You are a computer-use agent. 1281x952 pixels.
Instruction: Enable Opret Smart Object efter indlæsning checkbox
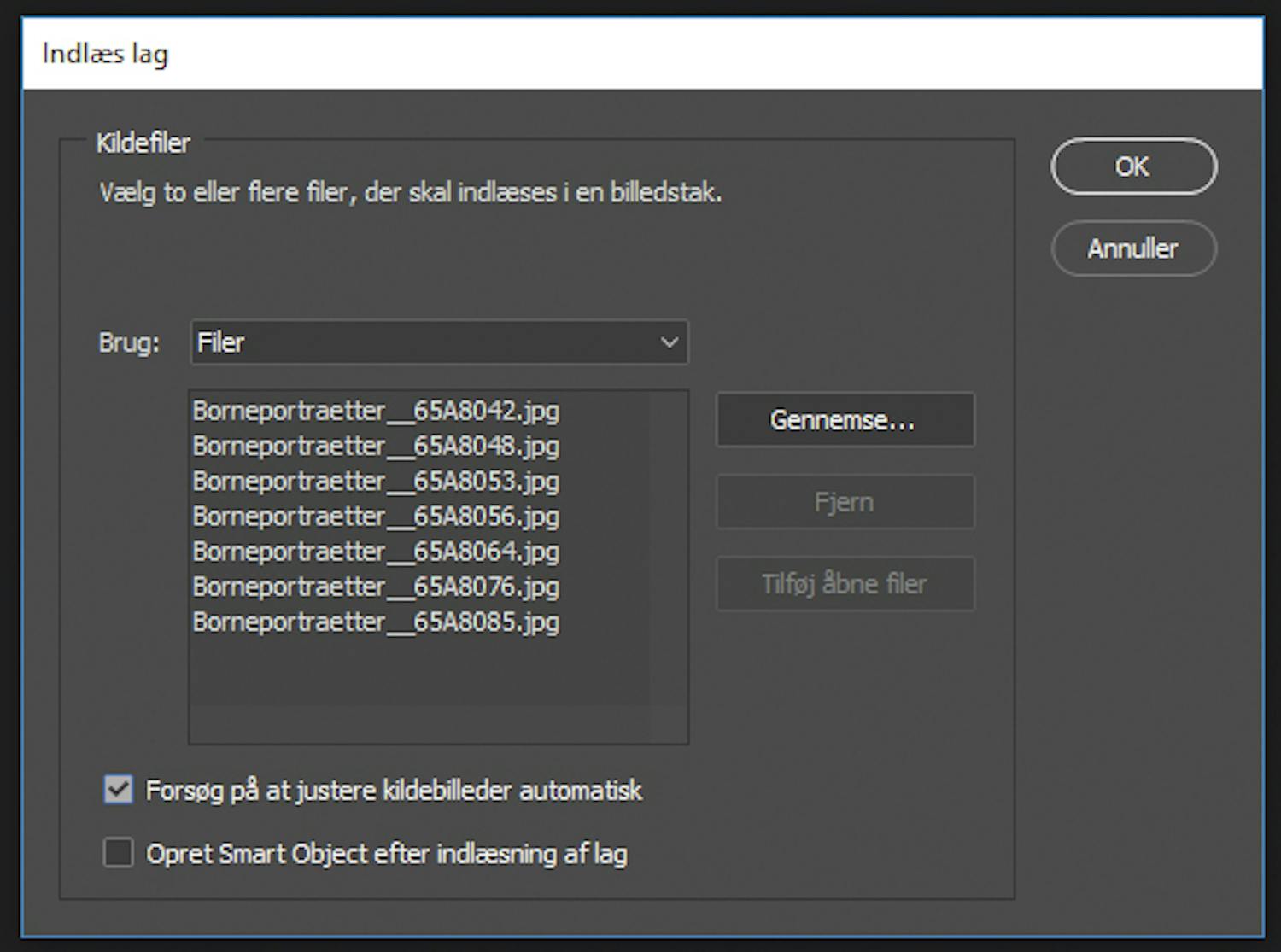(x=119, y=853)
